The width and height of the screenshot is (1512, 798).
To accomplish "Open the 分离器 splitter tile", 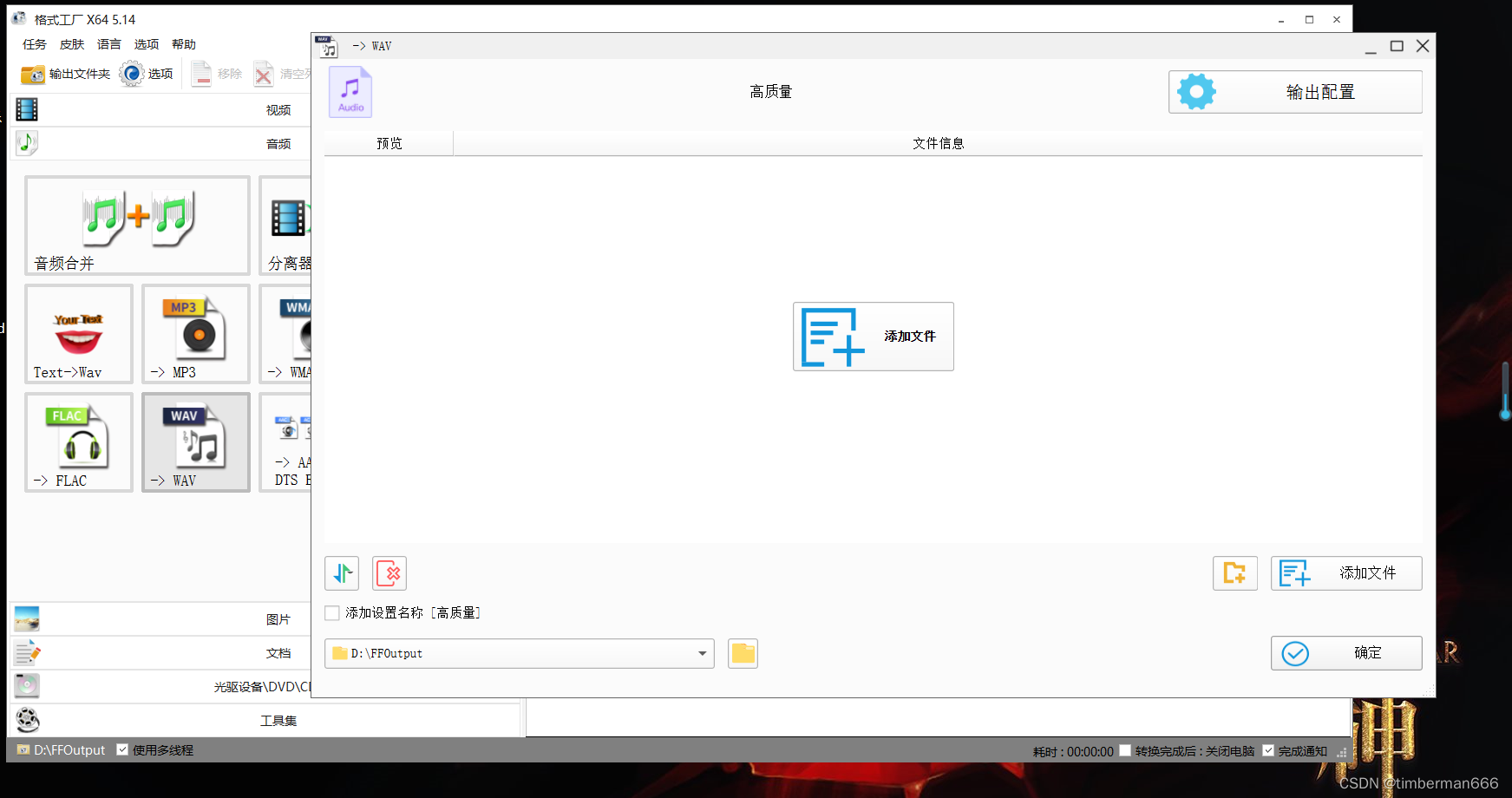I will coord(285,226).
